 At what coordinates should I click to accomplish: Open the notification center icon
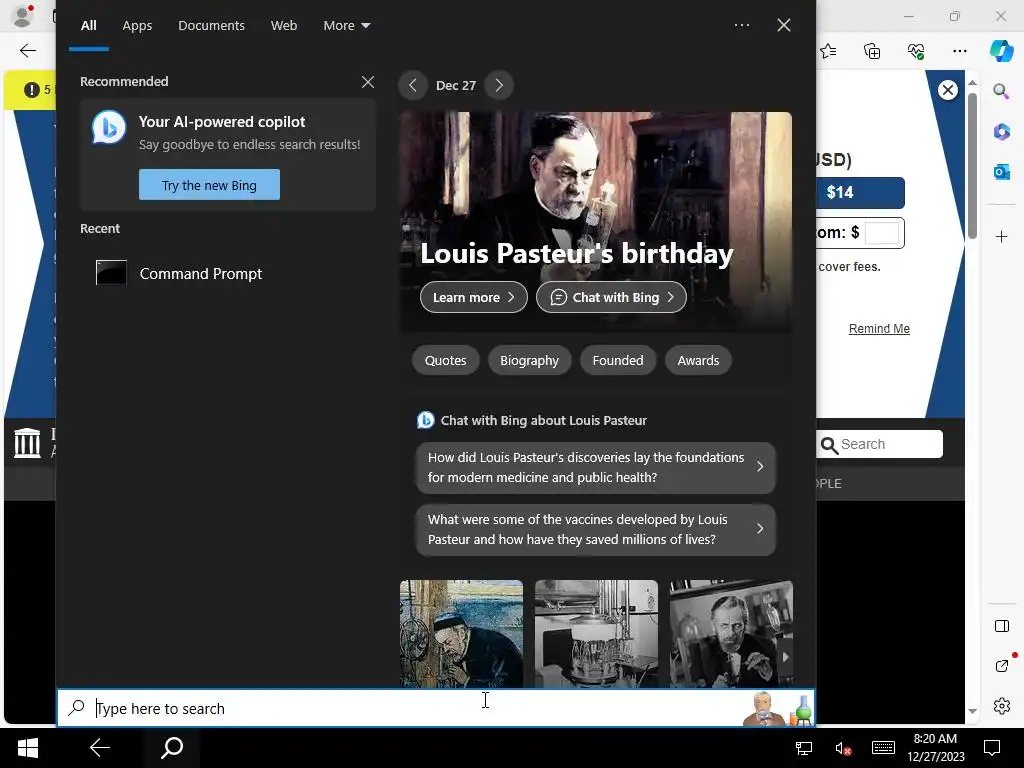click(992, 748)
